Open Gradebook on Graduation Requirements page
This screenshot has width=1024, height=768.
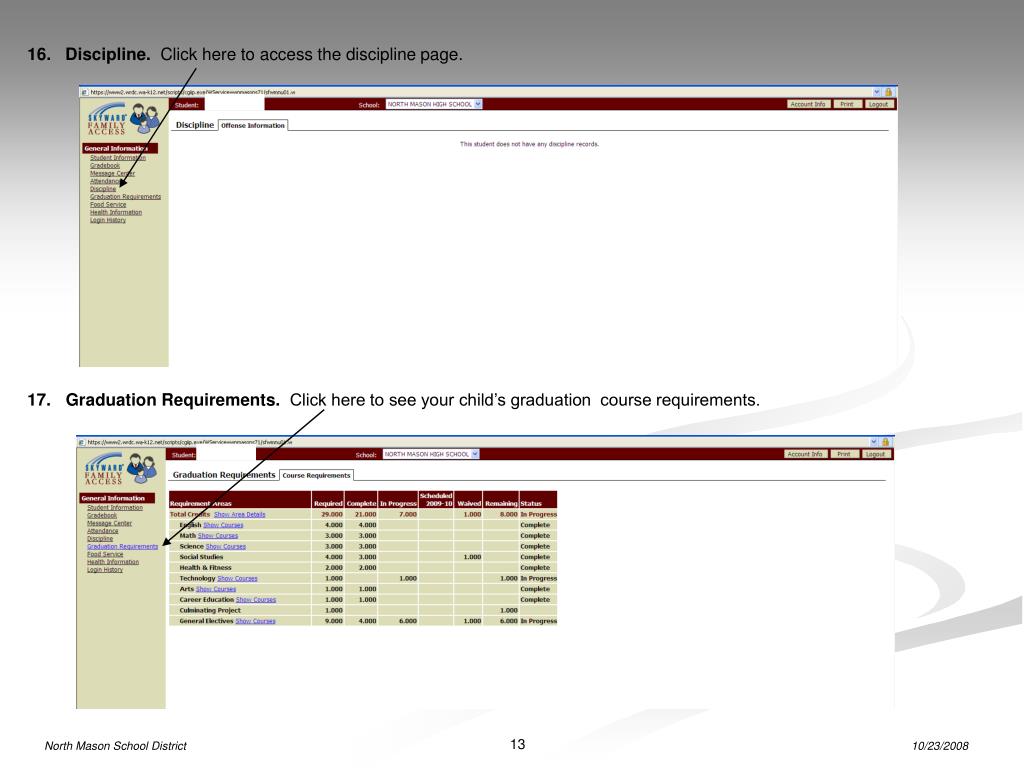(102, 515)
